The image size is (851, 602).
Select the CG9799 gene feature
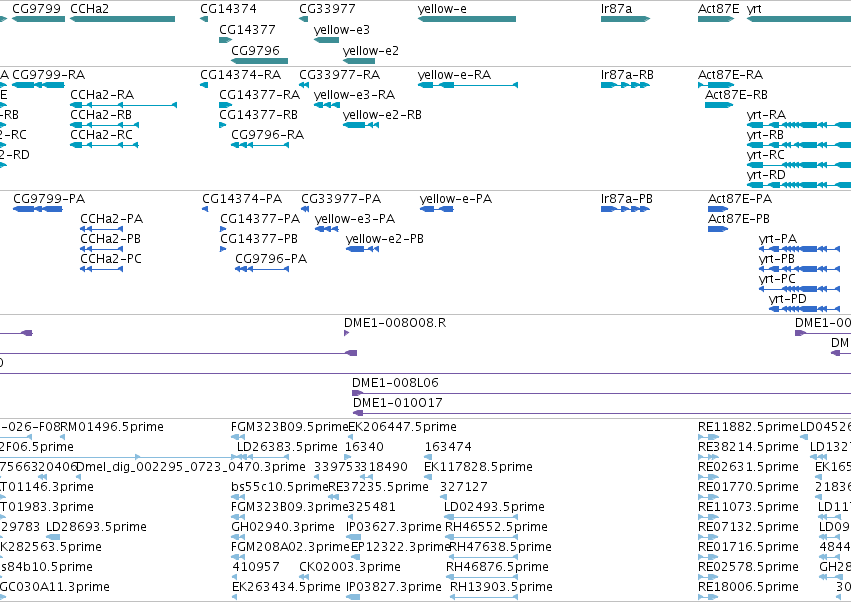click(39, 19)
